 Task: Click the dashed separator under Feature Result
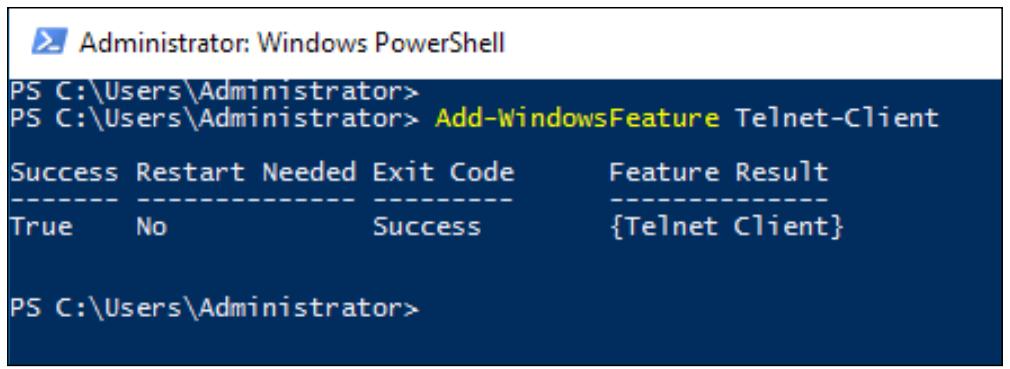(718, 199)
